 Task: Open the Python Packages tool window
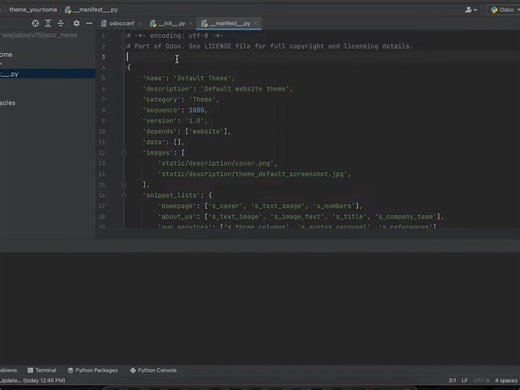tap(93, 370)
